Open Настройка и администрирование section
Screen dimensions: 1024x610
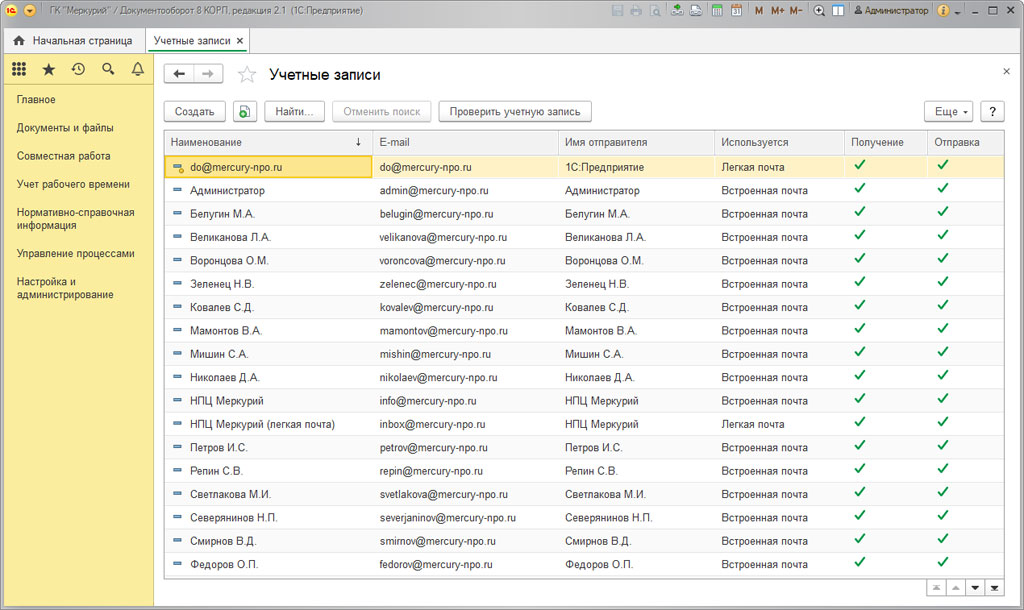(x=65, y=288)
